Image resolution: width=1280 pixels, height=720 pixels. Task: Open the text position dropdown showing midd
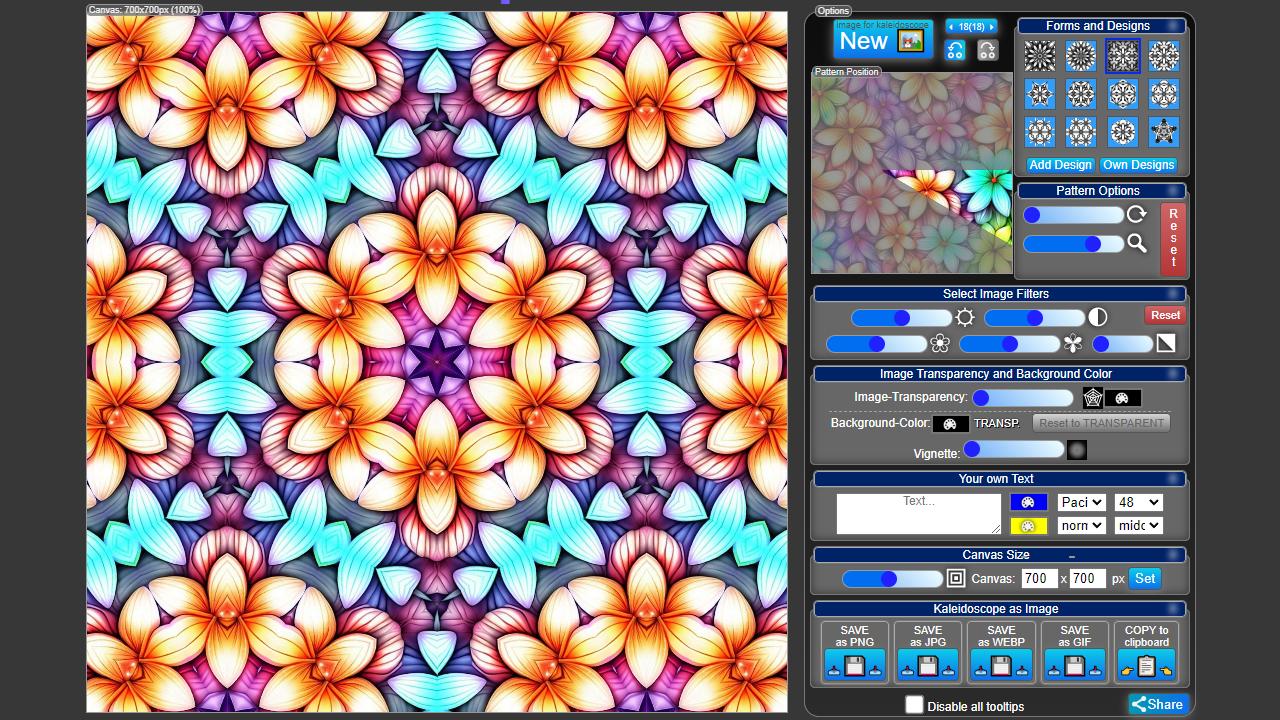coord(1138,525)
